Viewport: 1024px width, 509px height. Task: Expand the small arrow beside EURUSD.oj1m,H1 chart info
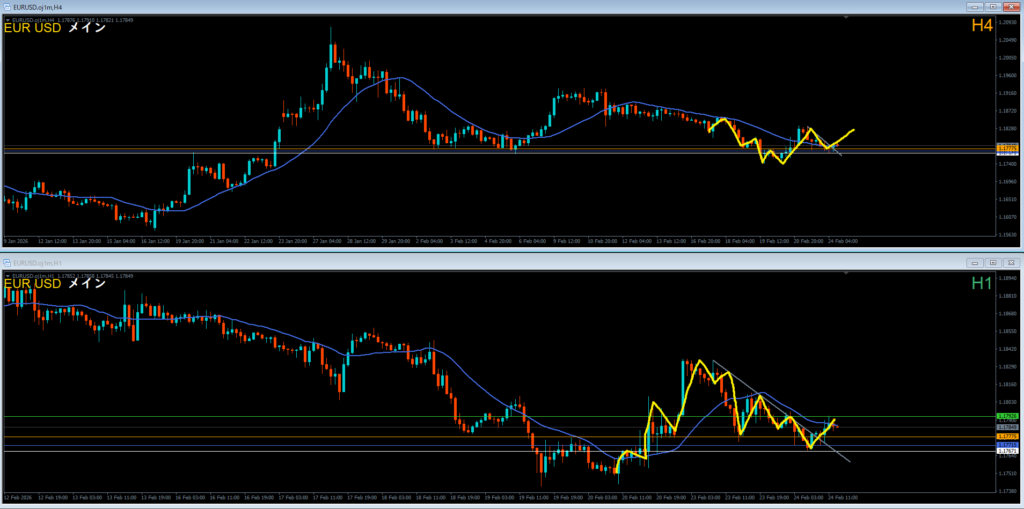(8, 275)
